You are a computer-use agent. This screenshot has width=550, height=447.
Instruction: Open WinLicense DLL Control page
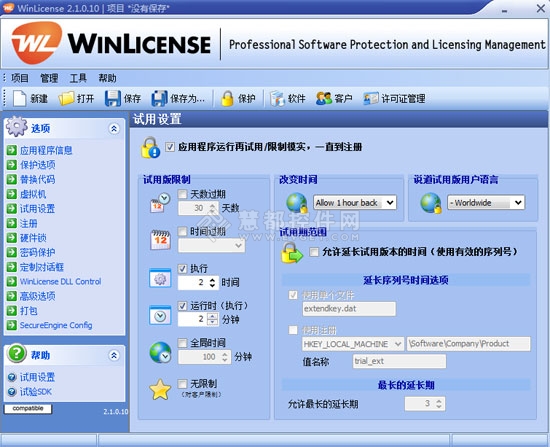(x=60, y=281)
